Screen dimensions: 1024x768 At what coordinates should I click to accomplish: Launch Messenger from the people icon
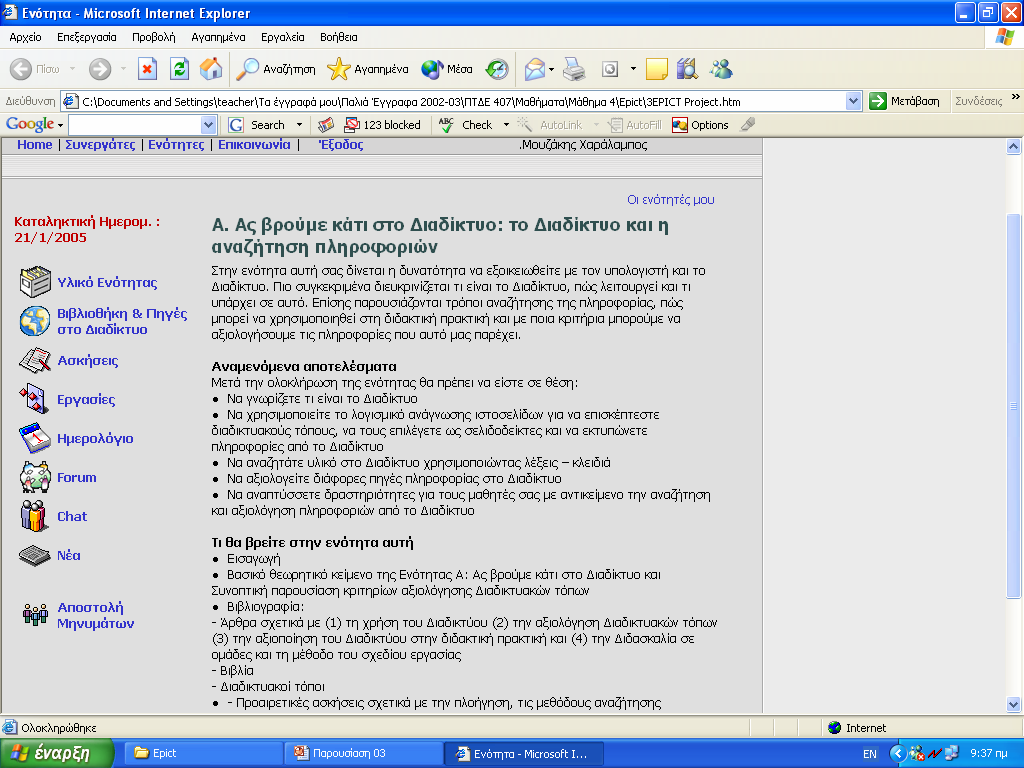721,69
